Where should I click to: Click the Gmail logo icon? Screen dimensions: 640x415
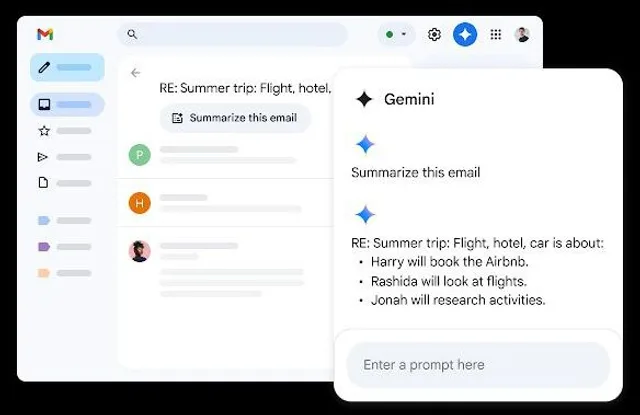click(x=45, y=34)
